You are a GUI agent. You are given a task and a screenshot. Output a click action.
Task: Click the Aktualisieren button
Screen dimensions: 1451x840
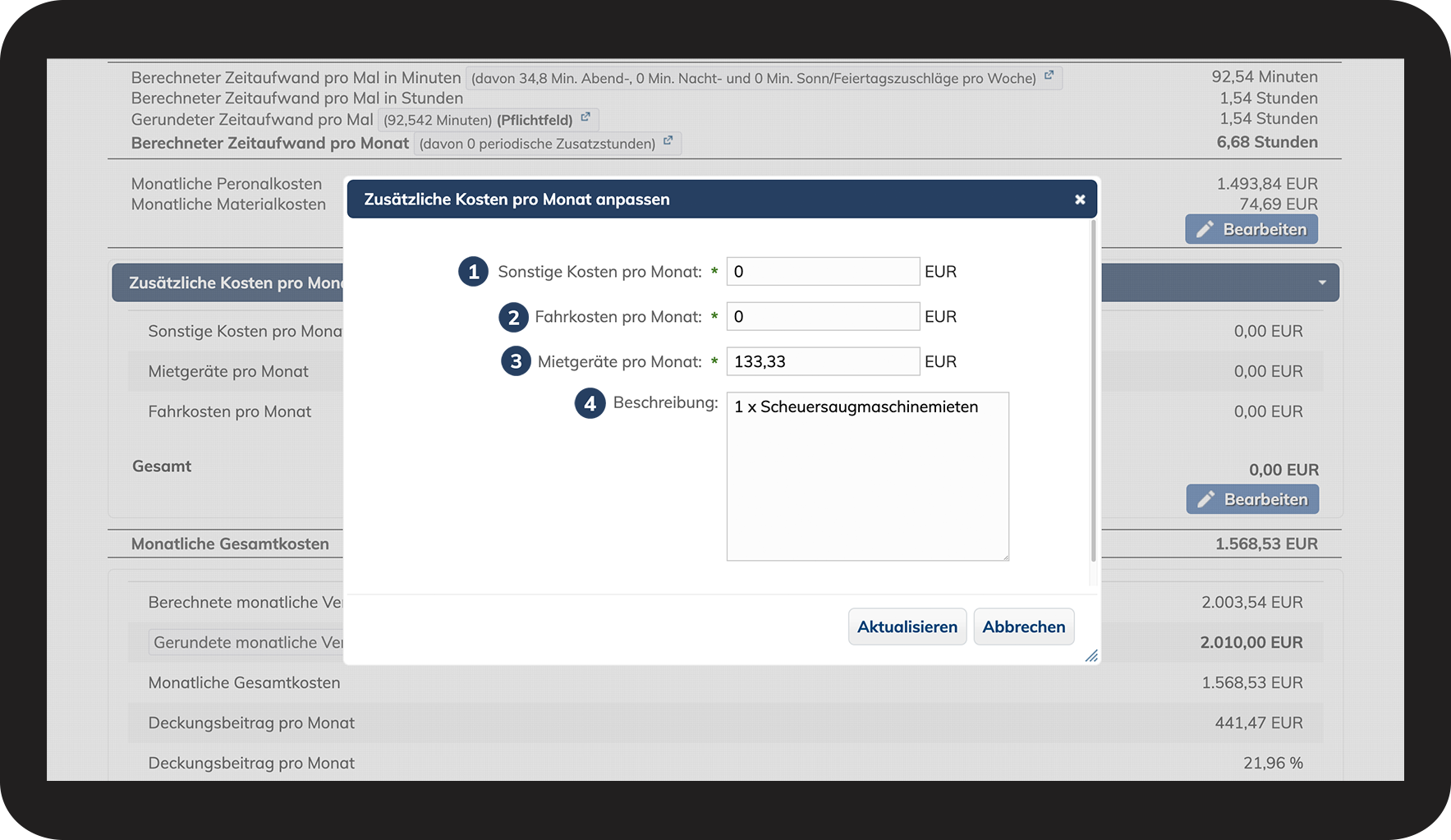pyautogui.click(x=907, y=627)
